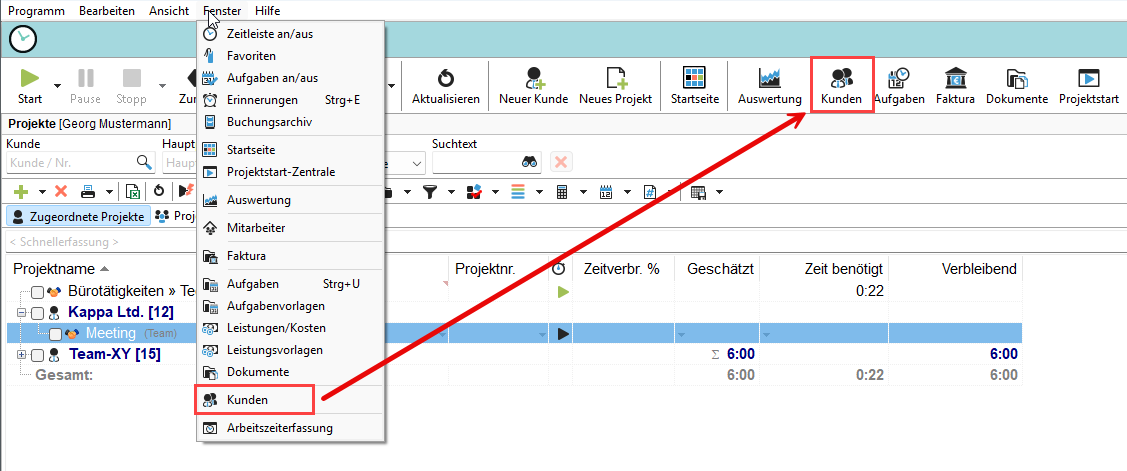Click the Neuer Kunde toolbar icon
Viewport: 1127px width, 471px height.
533,85
